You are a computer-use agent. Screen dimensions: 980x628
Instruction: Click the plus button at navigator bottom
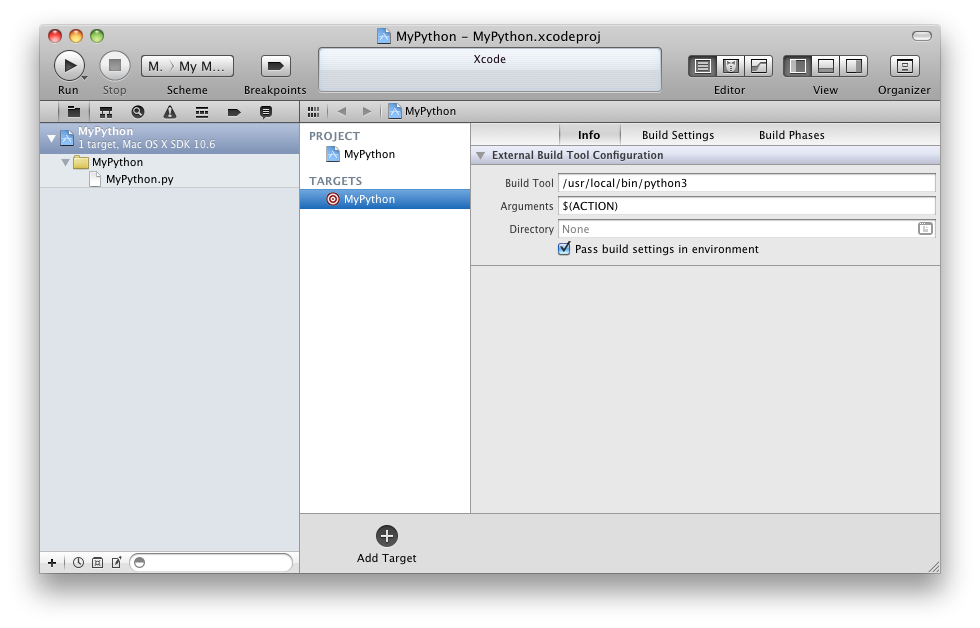click(52, 563)
